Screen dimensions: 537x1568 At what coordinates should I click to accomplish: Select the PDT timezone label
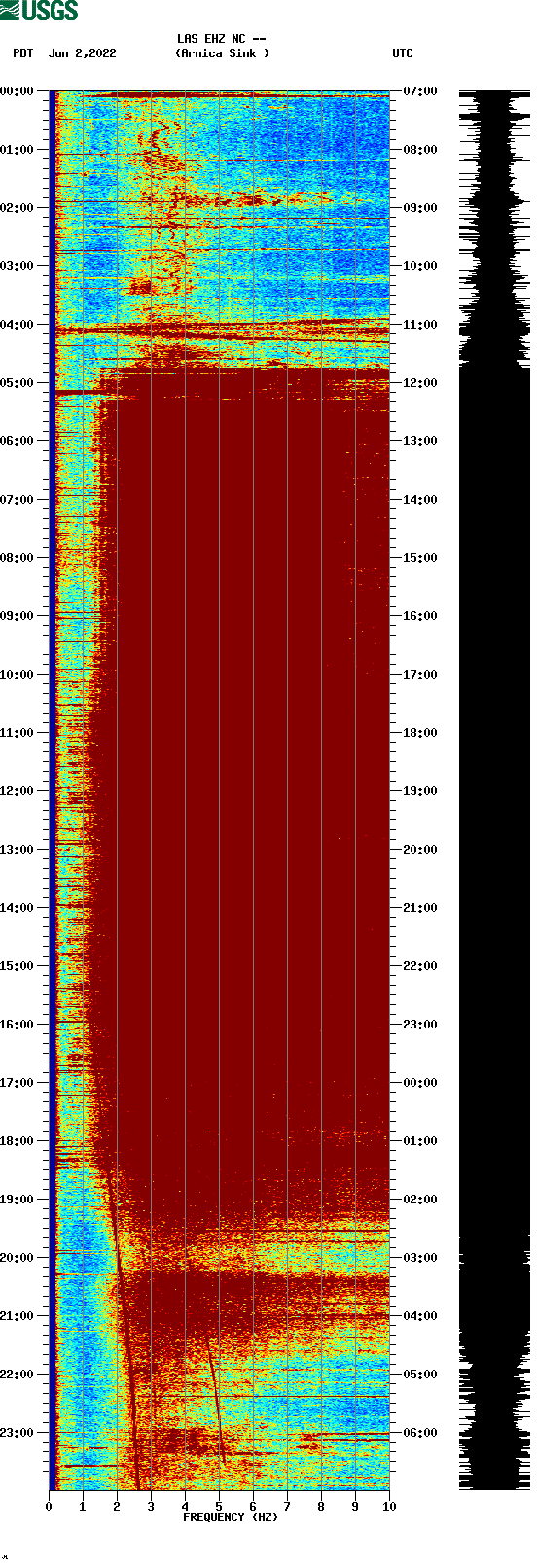point(22,53)
